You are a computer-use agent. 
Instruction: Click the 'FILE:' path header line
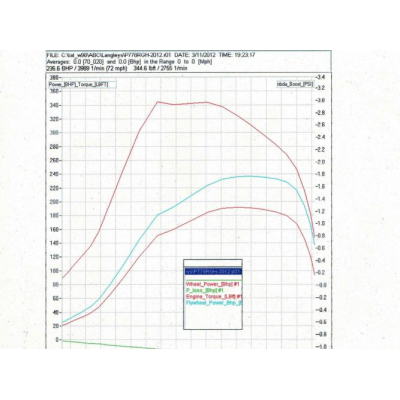click(x=151, y=55)
